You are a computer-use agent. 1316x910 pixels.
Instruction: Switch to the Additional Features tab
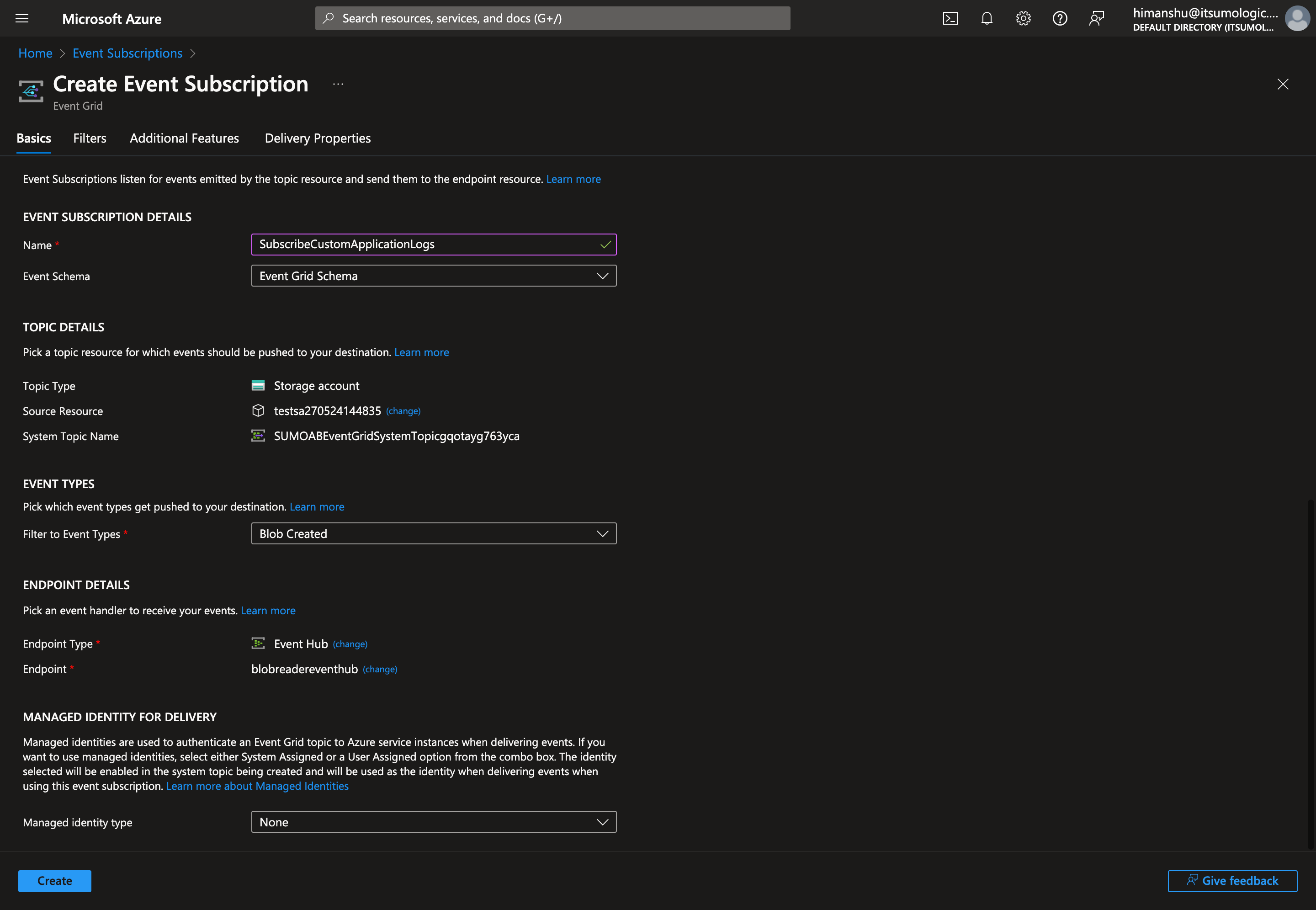click(184, 138)
